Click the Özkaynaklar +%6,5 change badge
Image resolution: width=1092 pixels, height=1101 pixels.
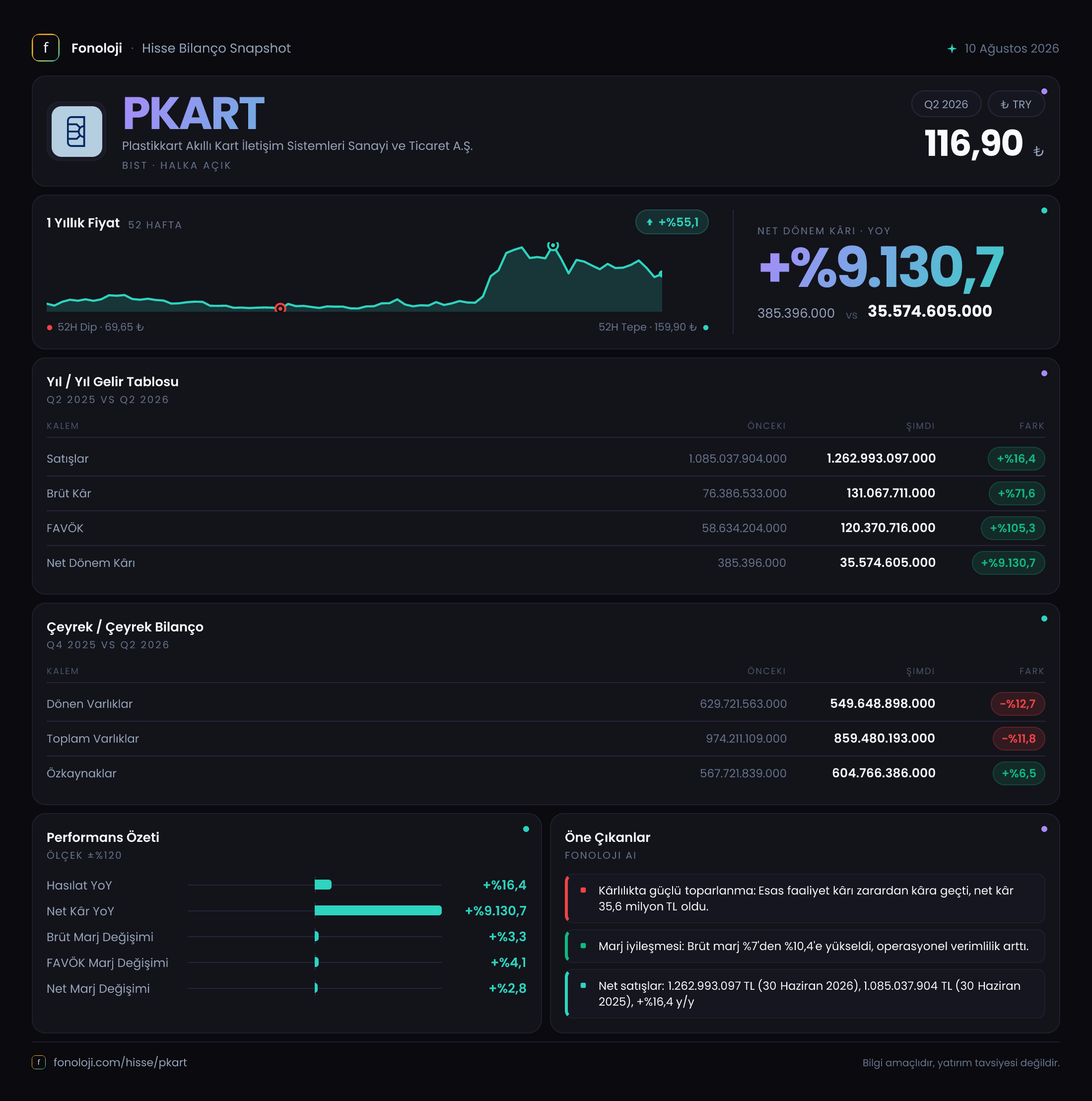pyautogui.click(x=1019, y=773)
